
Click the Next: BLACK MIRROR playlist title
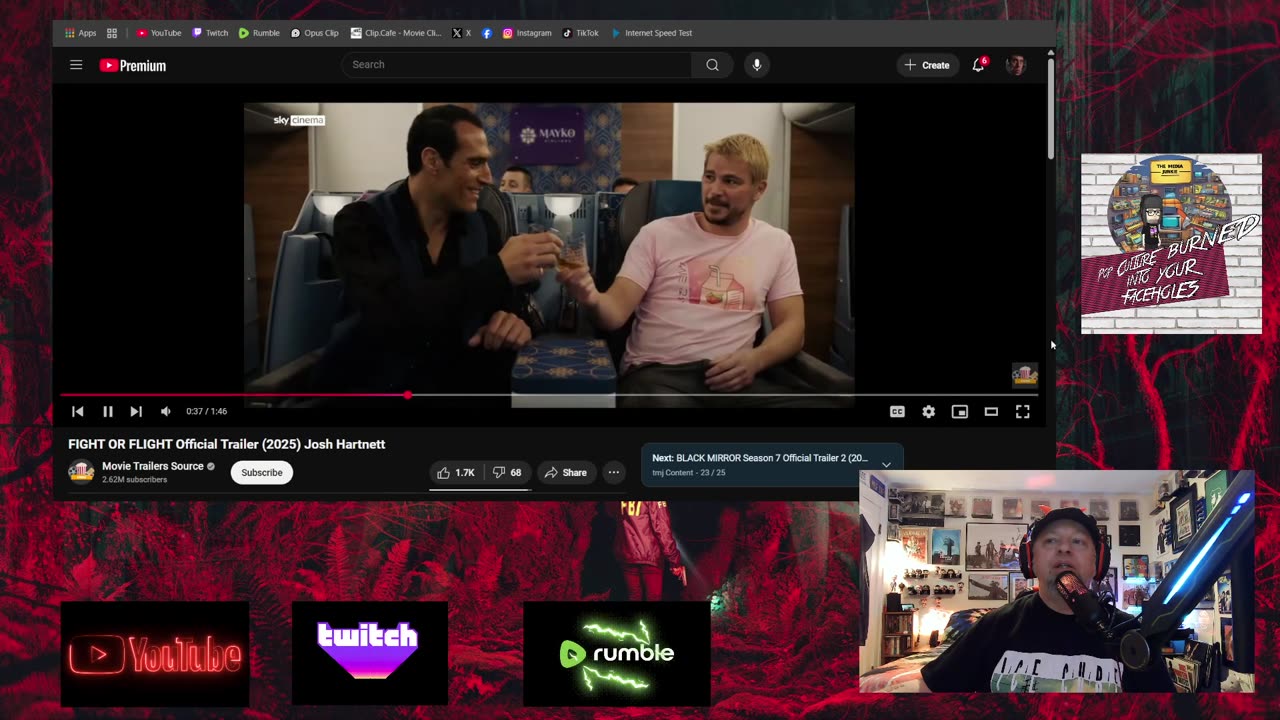point(760,458)
